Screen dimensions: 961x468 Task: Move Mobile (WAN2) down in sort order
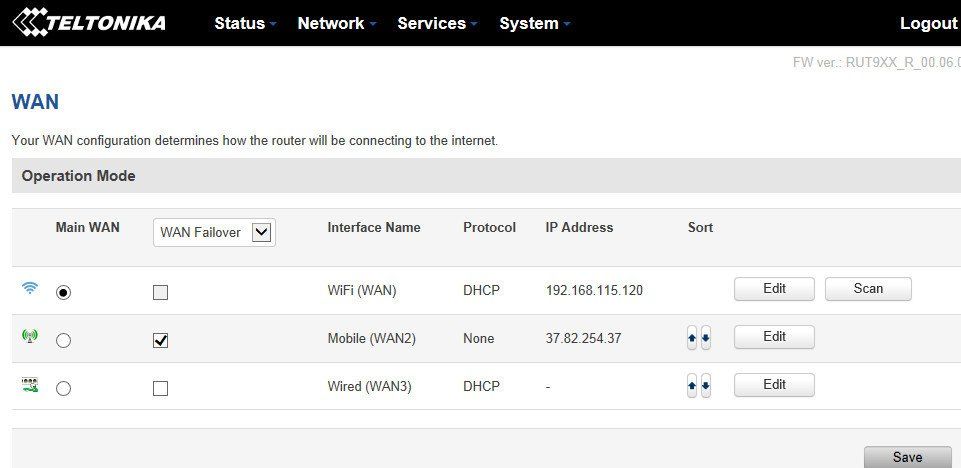(x=706, y=338)
